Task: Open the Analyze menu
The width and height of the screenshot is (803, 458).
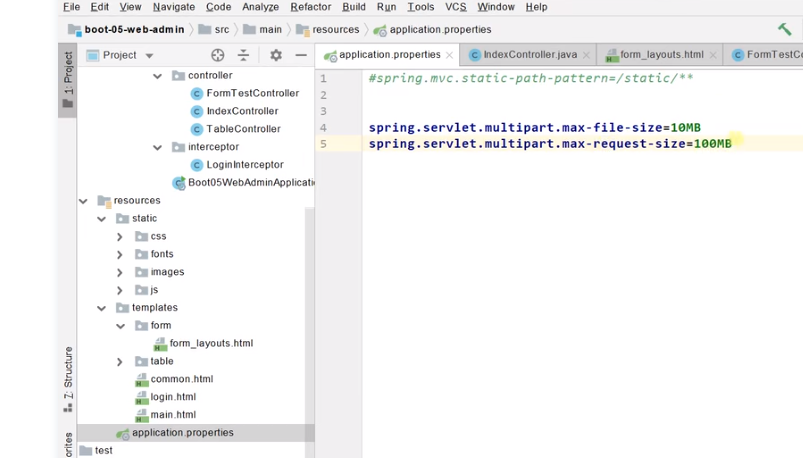Action: point(260,7)
